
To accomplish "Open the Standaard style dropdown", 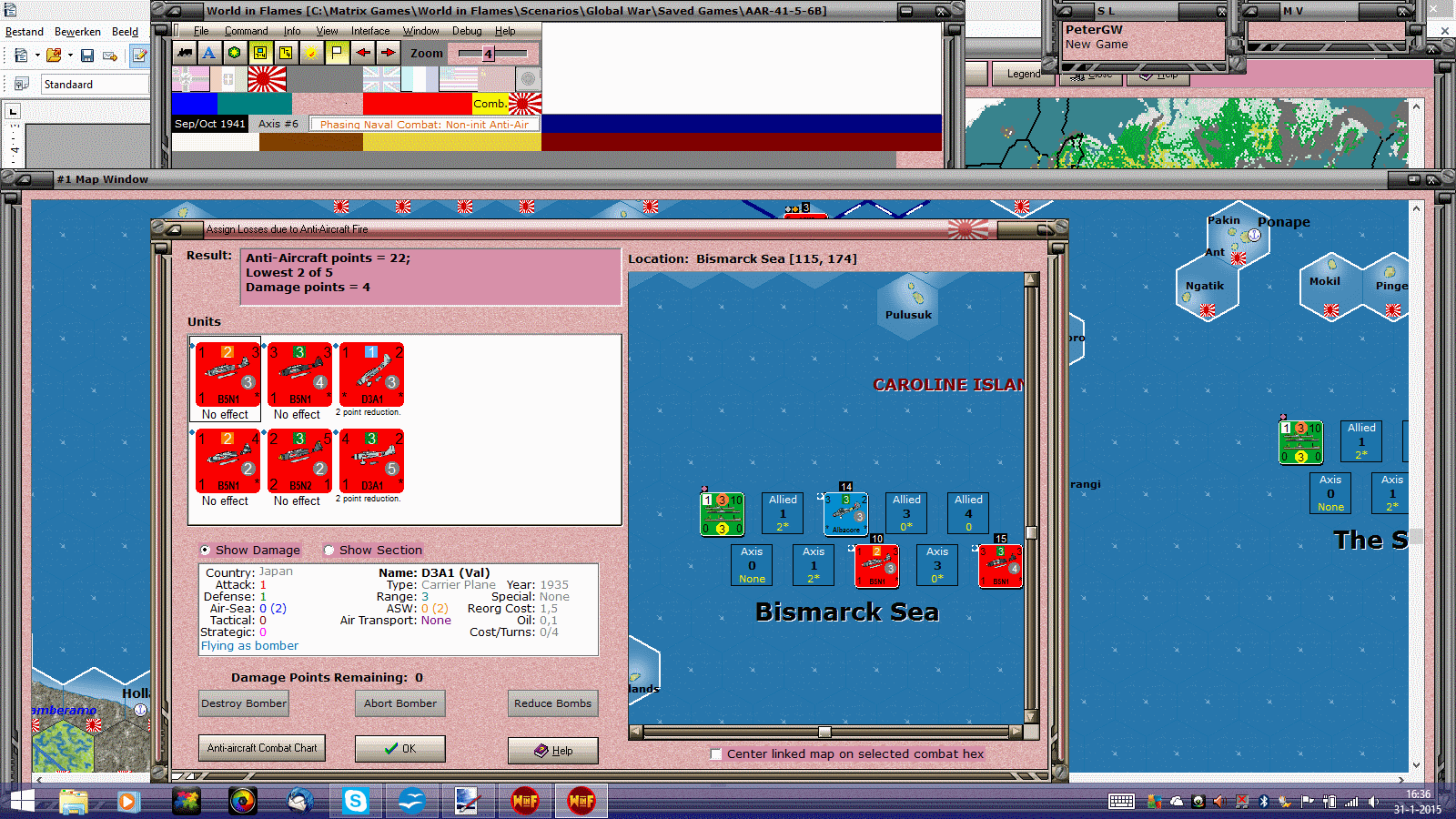I will click(x=95, y=84).
